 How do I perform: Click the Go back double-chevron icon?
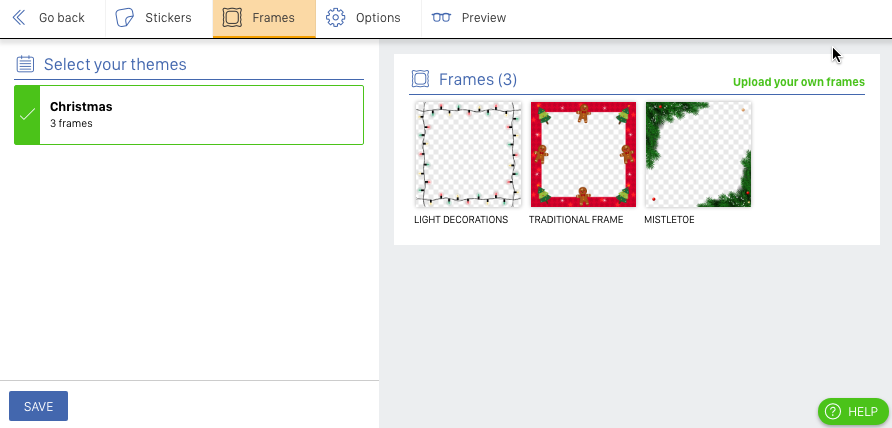click(19, 18)
